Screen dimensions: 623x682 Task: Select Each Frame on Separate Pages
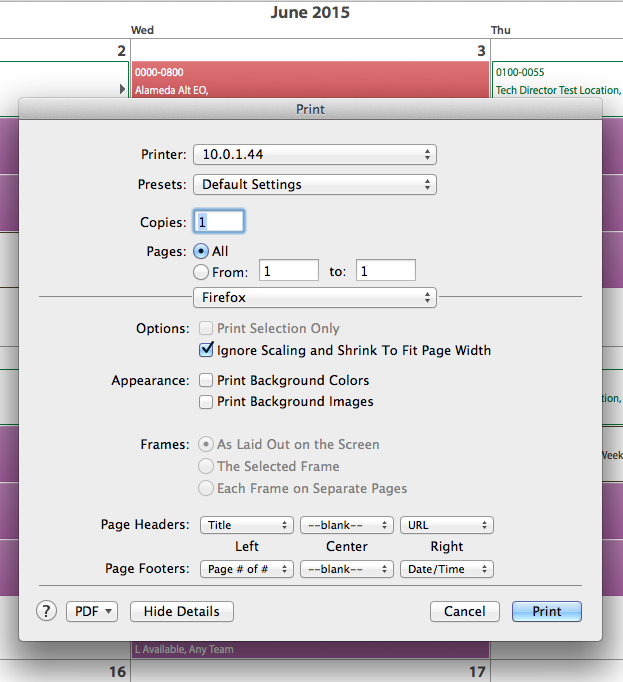click(x=206, y=488)
